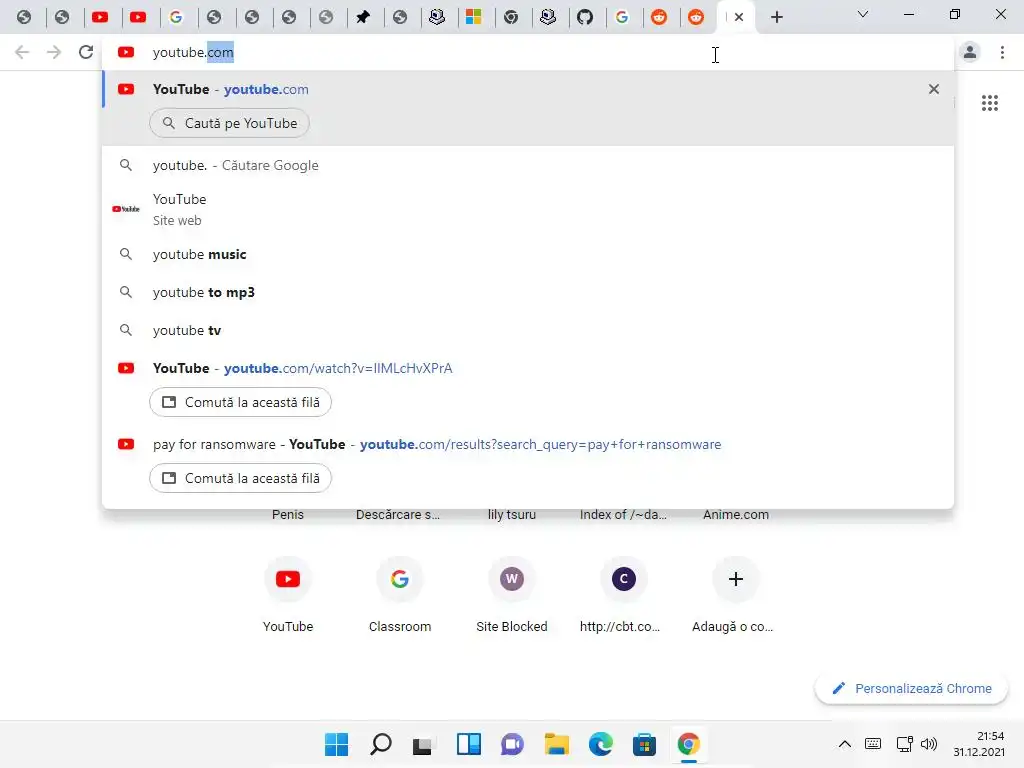Viewport: 1024px width, 768px height.
Task: Click the Personalizează Chrome button
Action: pos(912,688)
